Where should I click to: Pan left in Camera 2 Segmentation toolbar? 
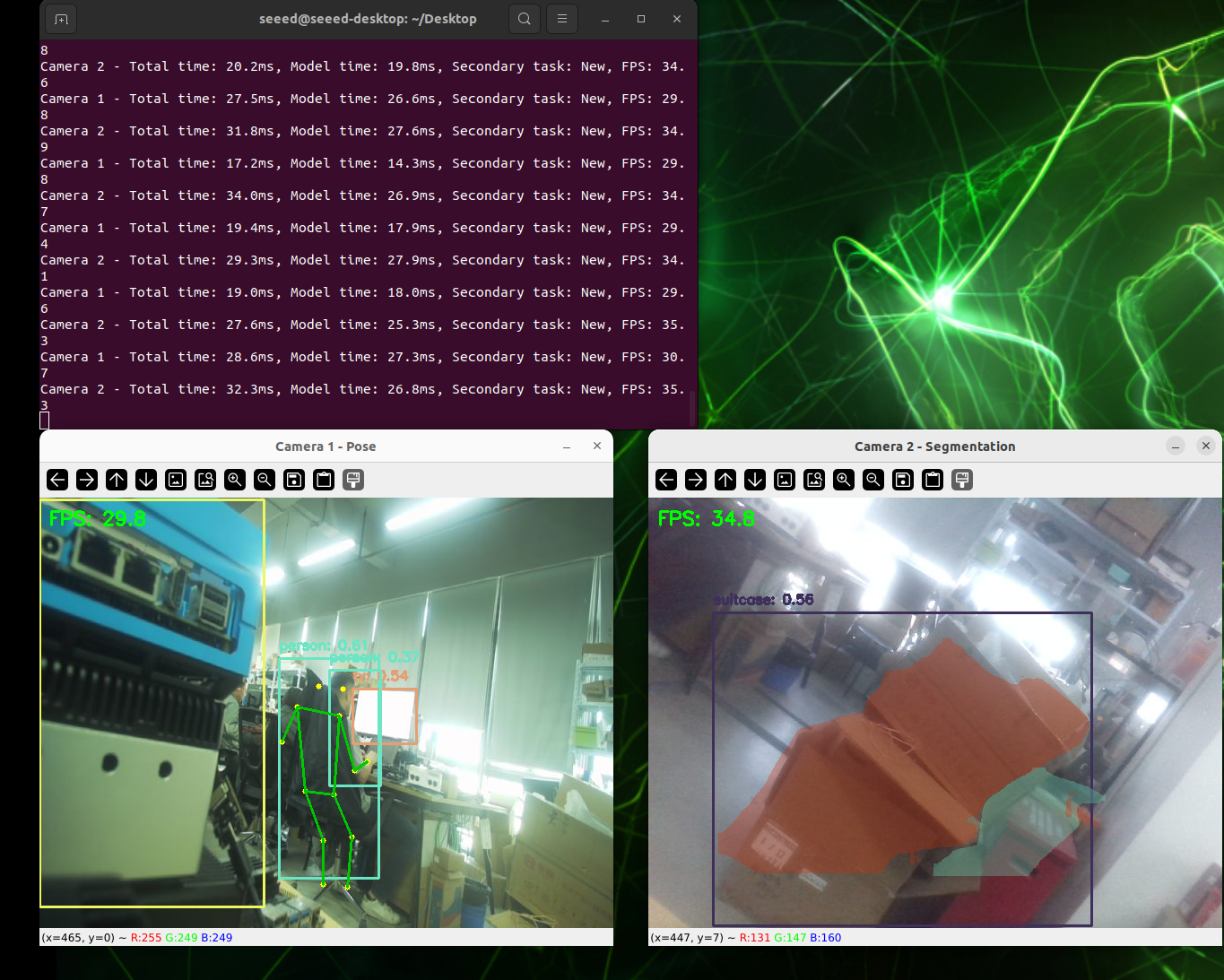[x=666, y=480]
